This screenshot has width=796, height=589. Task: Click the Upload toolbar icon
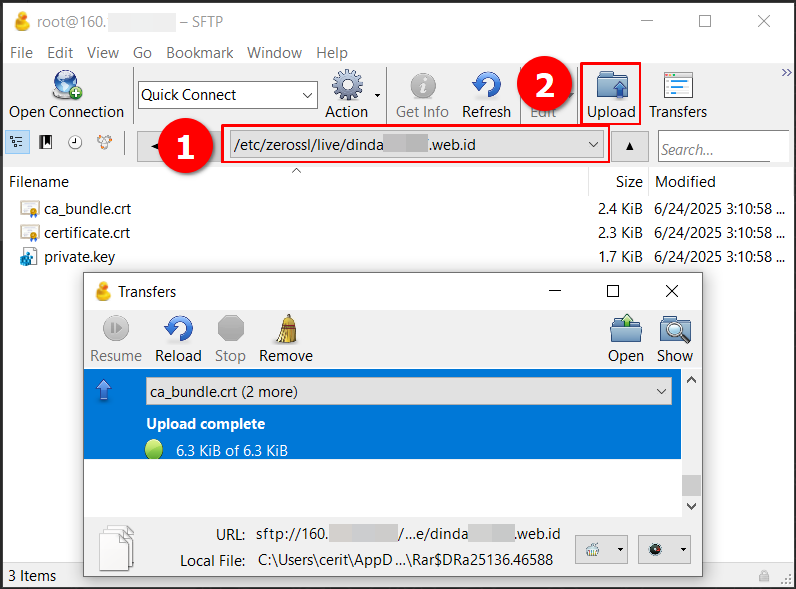pos(610,95)
